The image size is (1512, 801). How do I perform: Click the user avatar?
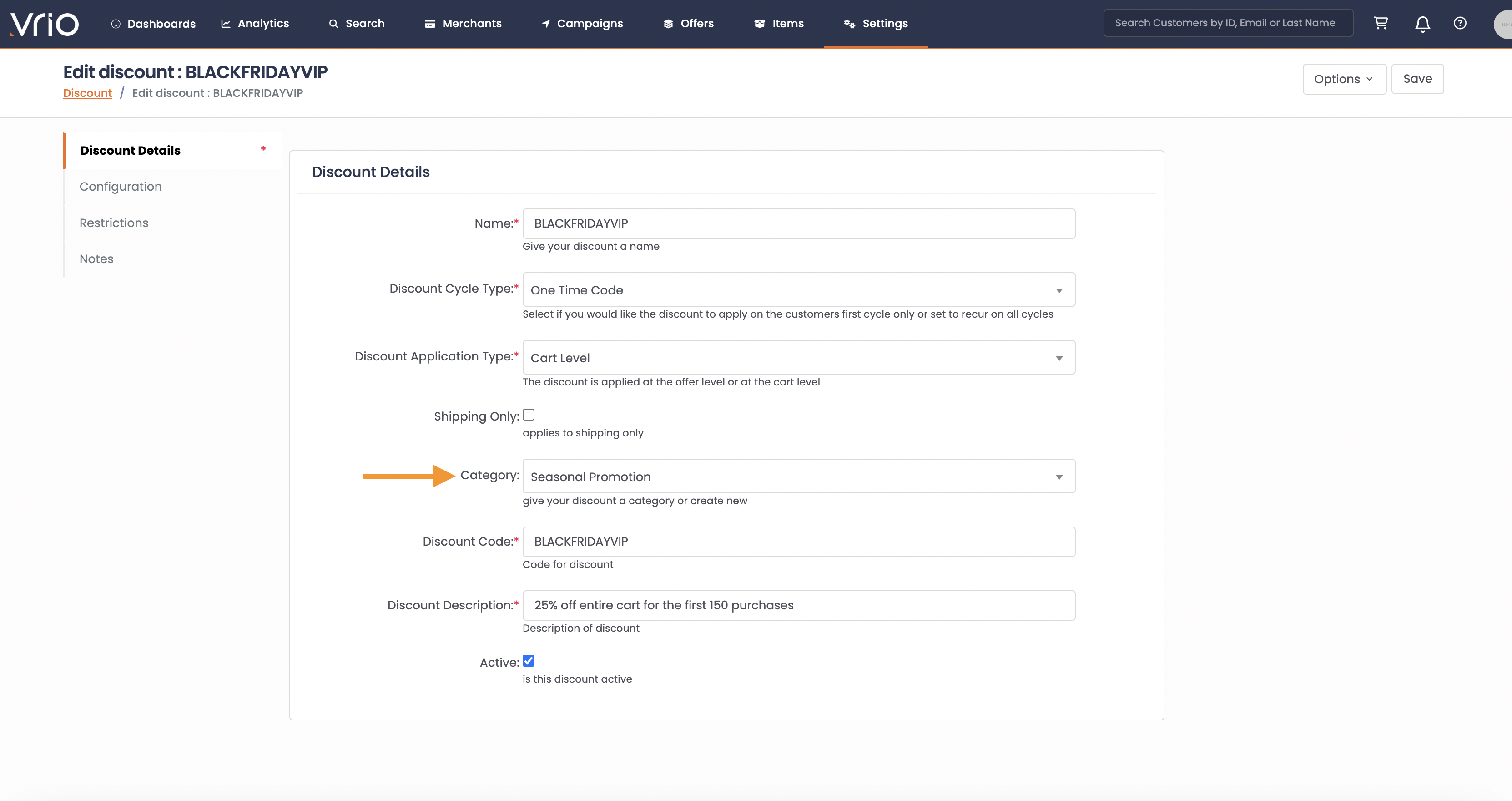[x=1503, y=24]
